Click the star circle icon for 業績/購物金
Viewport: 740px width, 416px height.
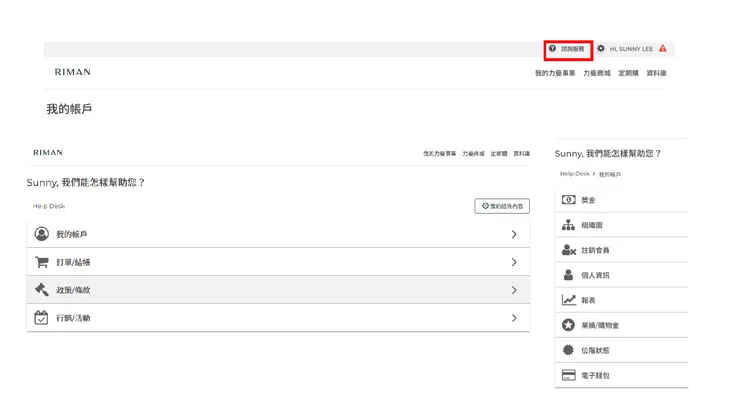(568, 325)
